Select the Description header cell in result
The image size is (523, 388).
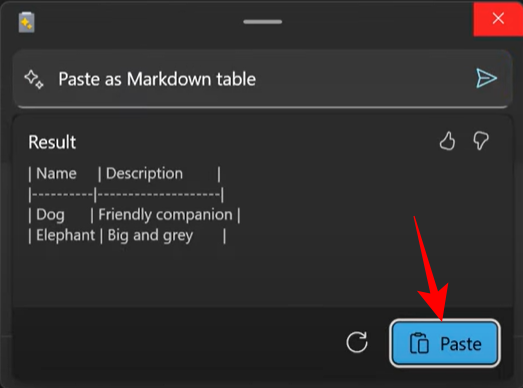144,173
